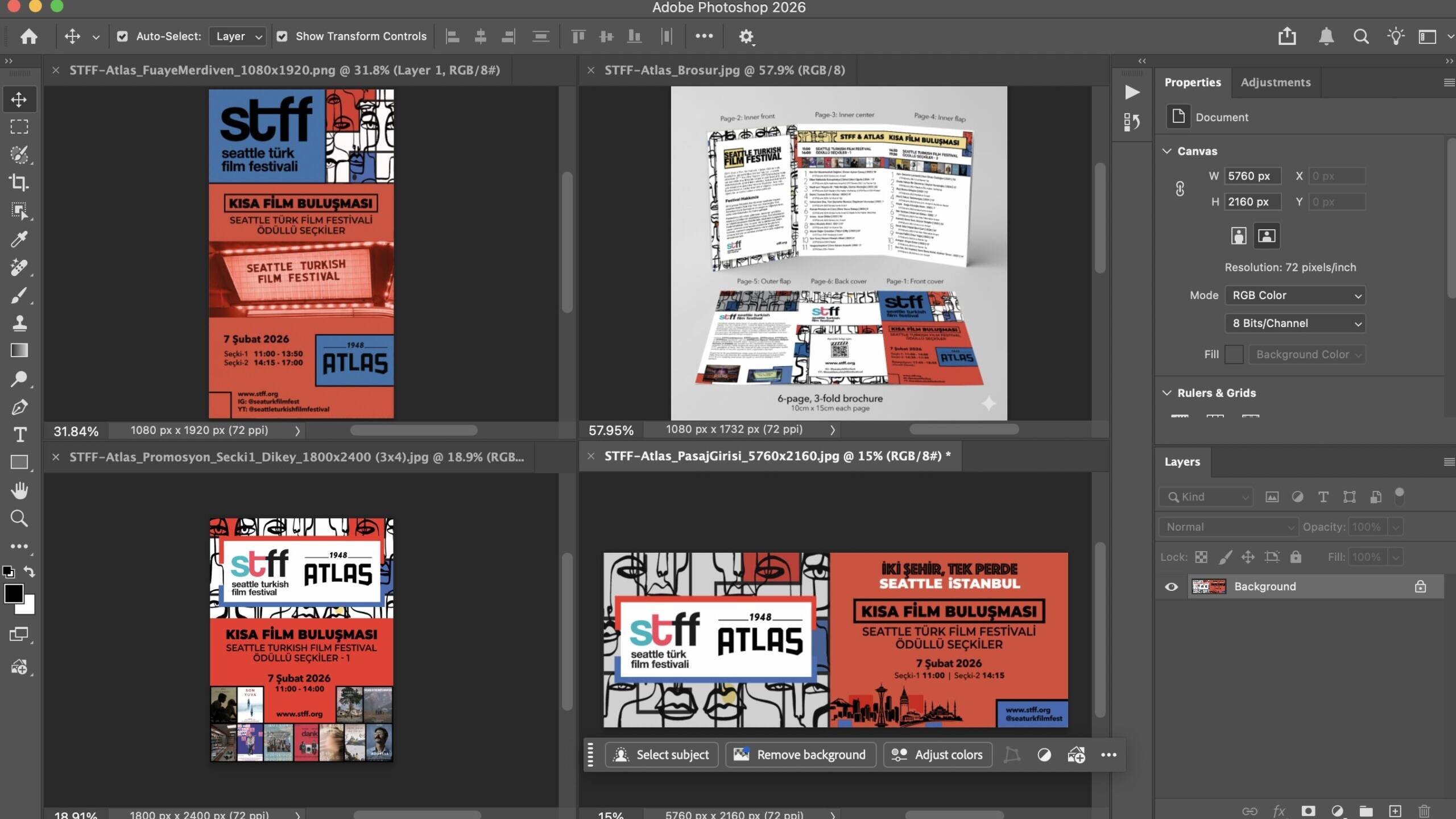Activate the STFF-Atlas_Brosur.jpg document tab

pos(724,70)
